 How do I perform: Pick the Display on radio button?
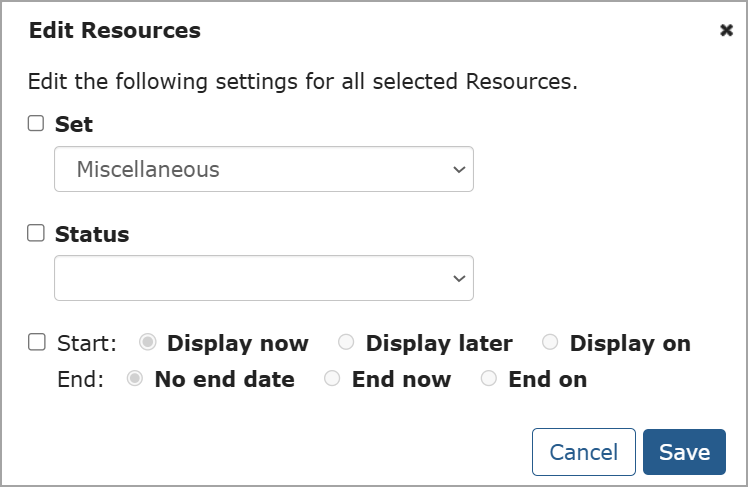[x=550, y=343]
